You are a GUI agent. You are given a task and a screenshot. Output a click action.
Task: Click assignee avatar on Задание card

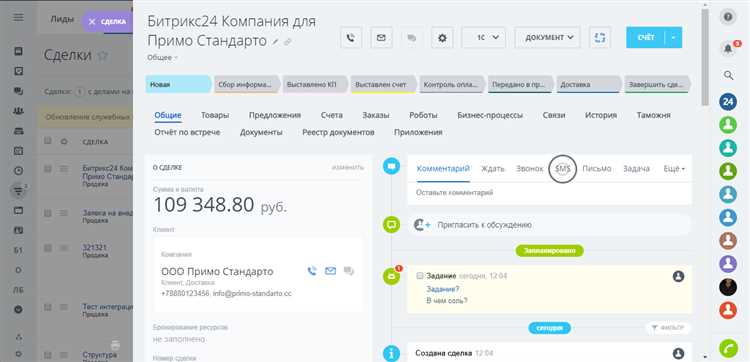pos(678,276)
